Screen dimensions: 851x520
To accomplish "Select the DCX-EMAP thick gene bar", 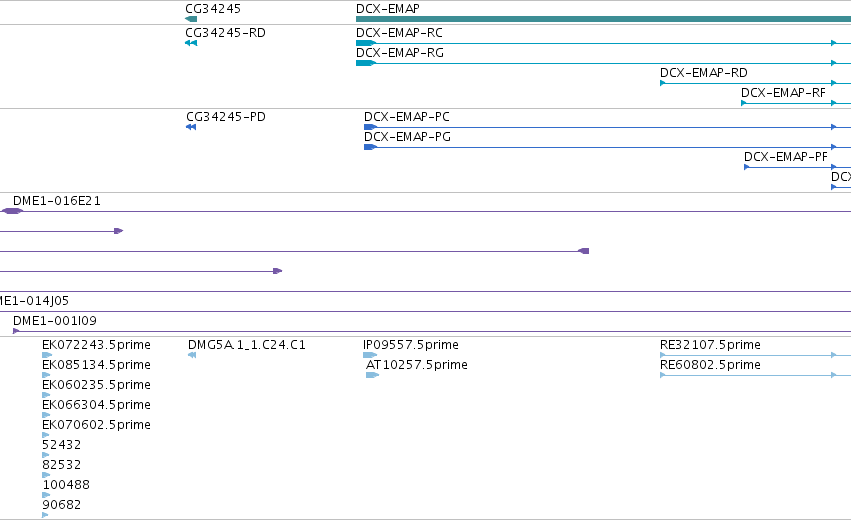I will coord(604,19).
